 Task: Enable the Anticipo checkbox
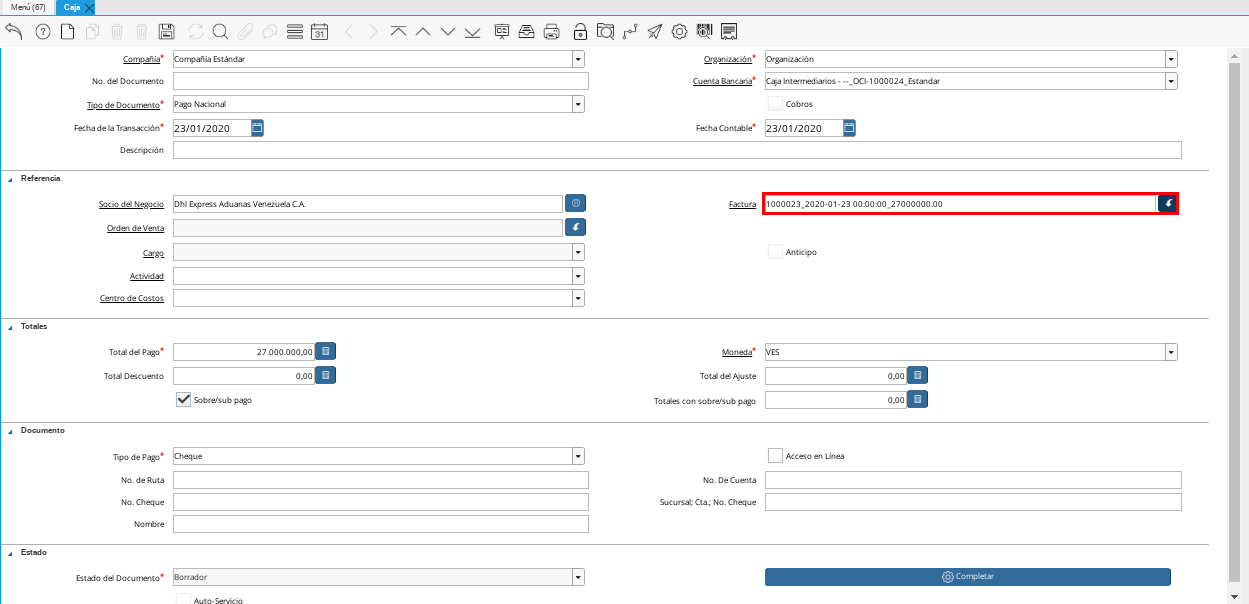[x=775, y=252]
